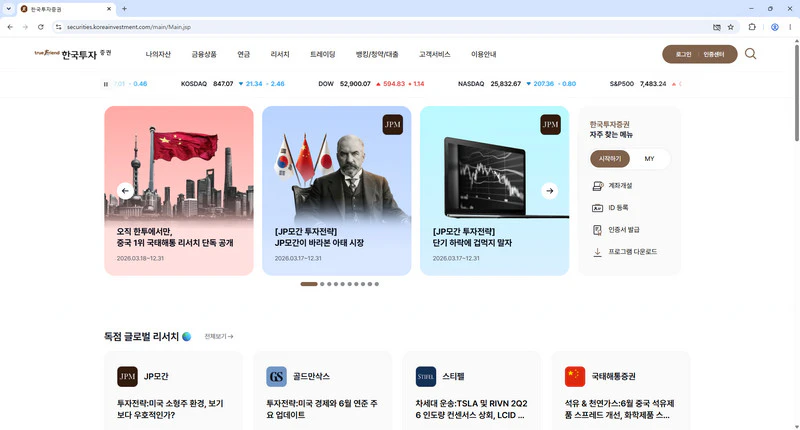Click the 한국투자증권 home logo

pos(73,54)
